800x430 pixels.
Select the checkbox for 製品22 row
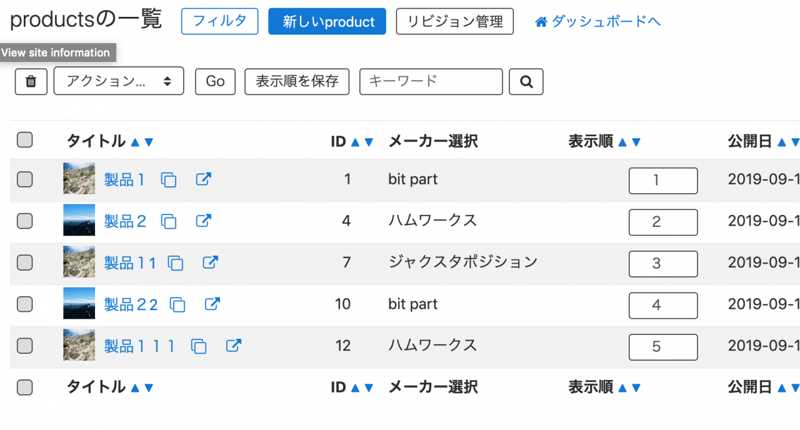[25, 304]
